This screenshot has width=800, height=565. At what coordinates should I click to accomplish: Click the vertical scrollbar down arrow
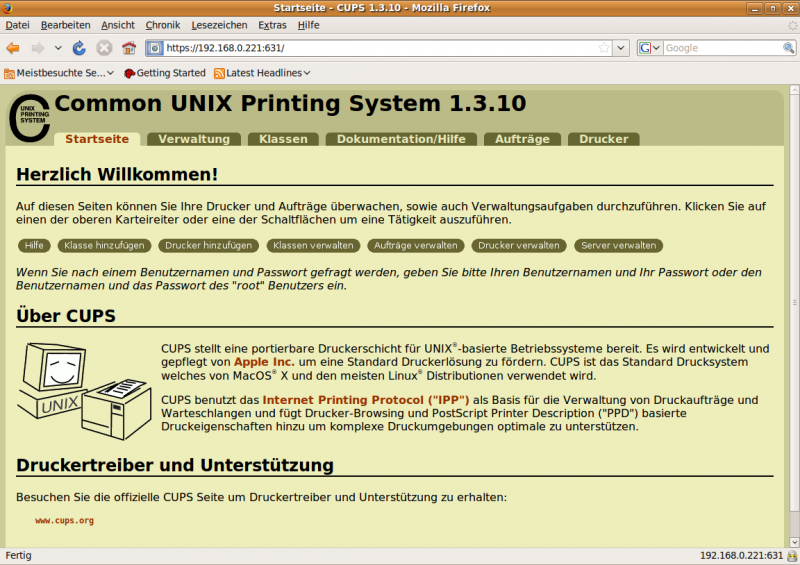[794, 542]
